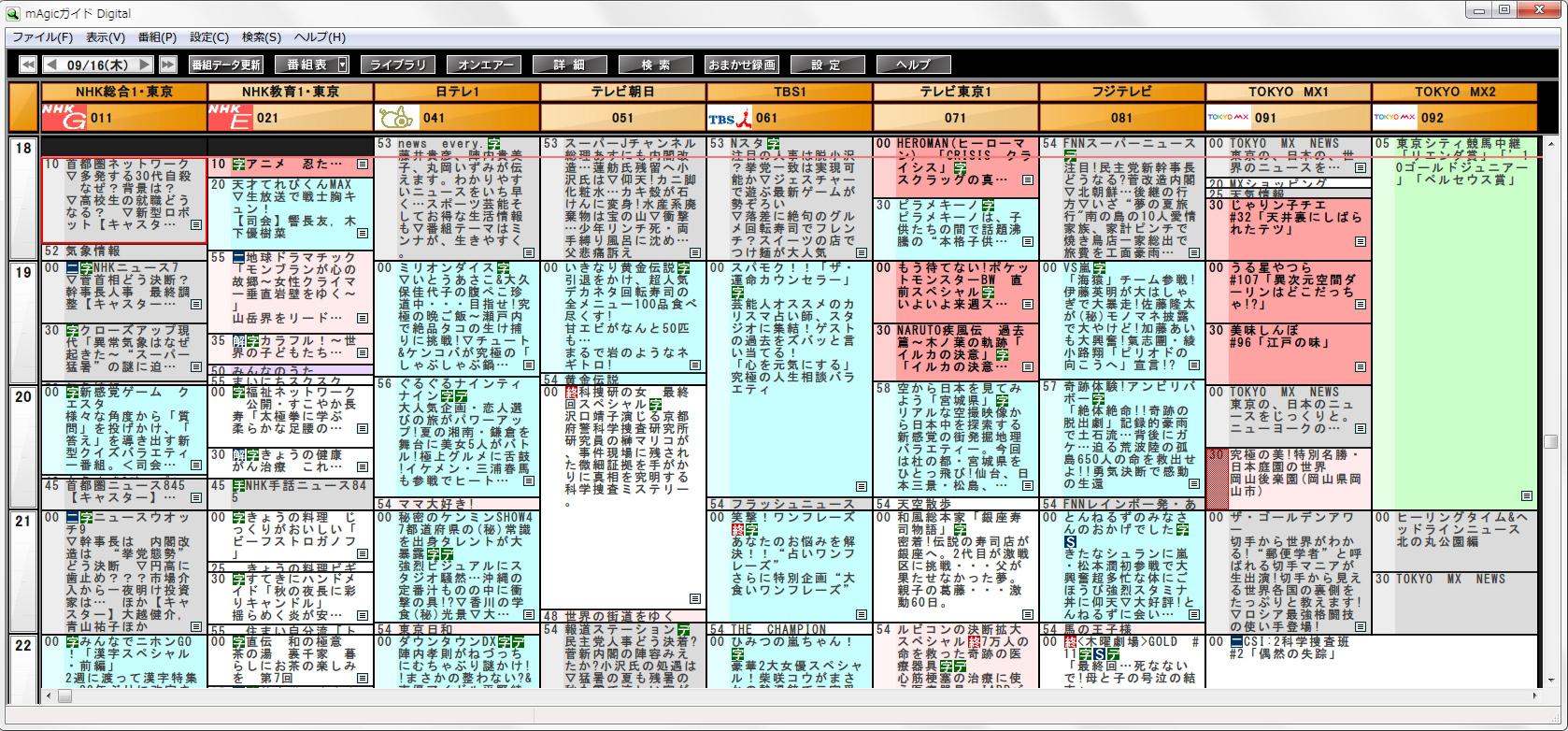Viewport: 1568px width, 731px height.
Task: Open the ライブラリ view
Action: click(397, 64)
